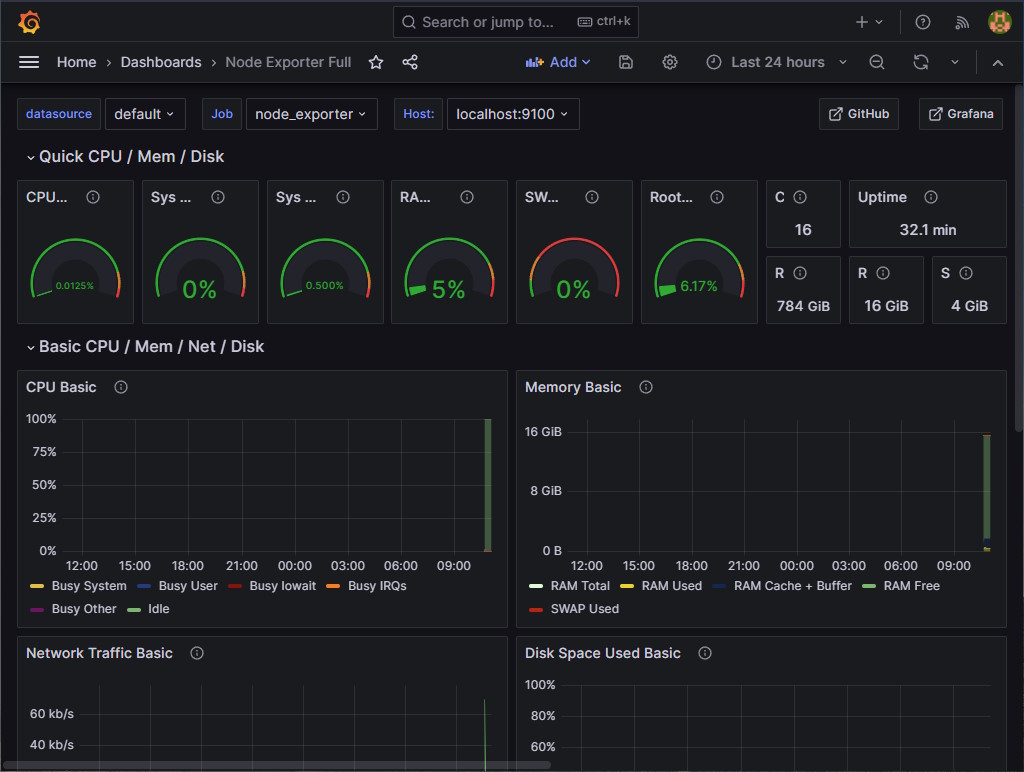Open the main navigation hamburger menu
The width and height of the screenshot is (1024, 772).
[29, 61]
